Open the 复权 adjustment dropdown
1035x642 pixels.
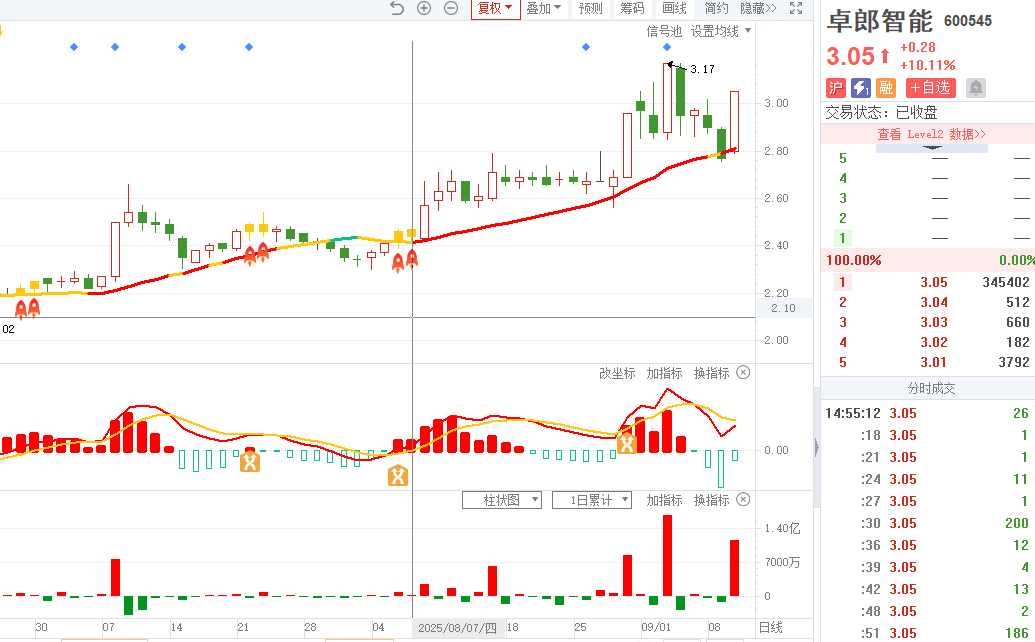pos(495,8)
